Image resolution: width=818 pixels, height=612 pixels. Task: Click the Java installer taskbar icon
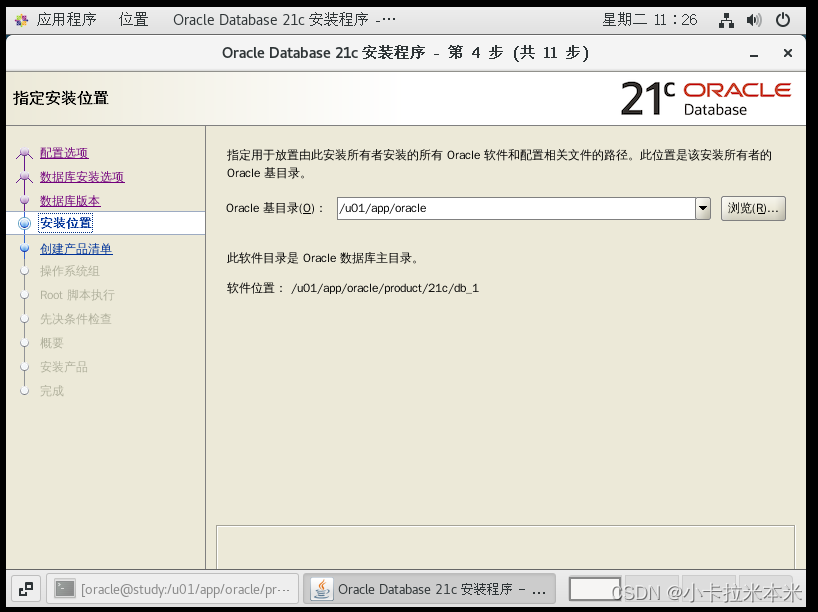[322, 589]
